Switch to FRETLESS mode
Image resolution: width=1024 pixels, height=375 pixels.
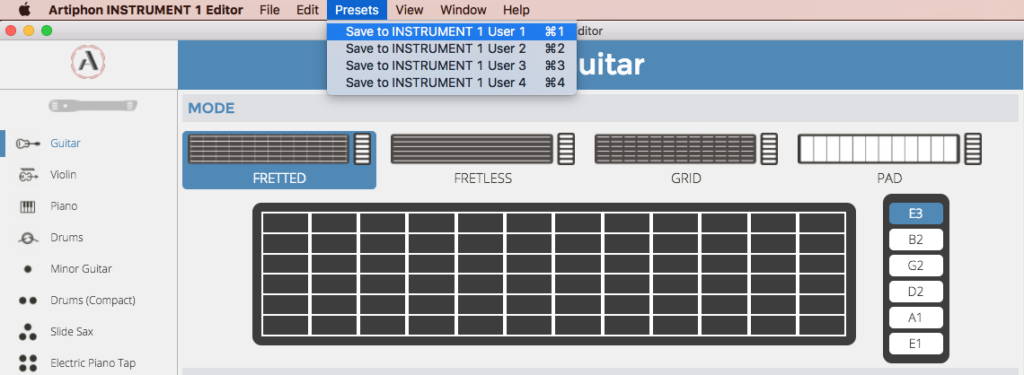tap(482, 160)
